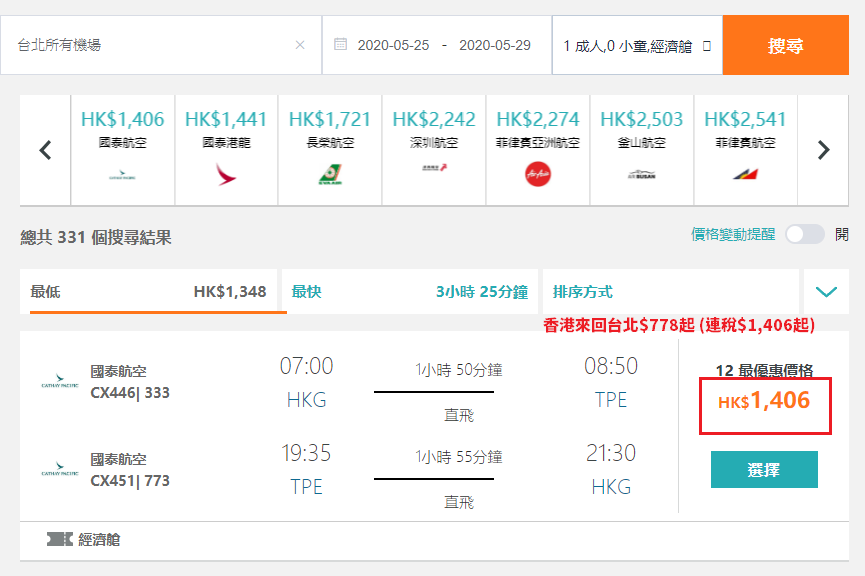Filter by 深圳航空 HK$2,242 card
Image resolution: width=865 pixels, height=576 pixels.
click(x=434, y=150)
